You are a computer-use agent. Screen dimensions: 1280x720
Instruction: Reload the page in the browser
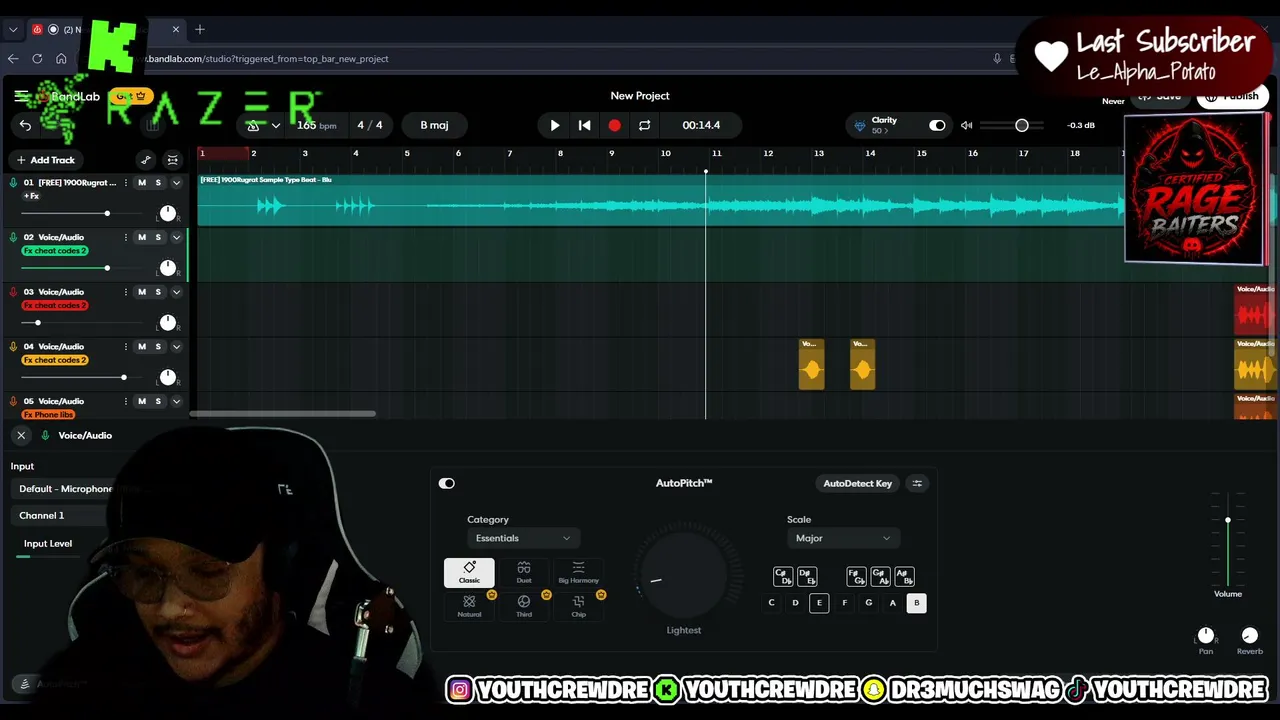[x=37, y=59]
